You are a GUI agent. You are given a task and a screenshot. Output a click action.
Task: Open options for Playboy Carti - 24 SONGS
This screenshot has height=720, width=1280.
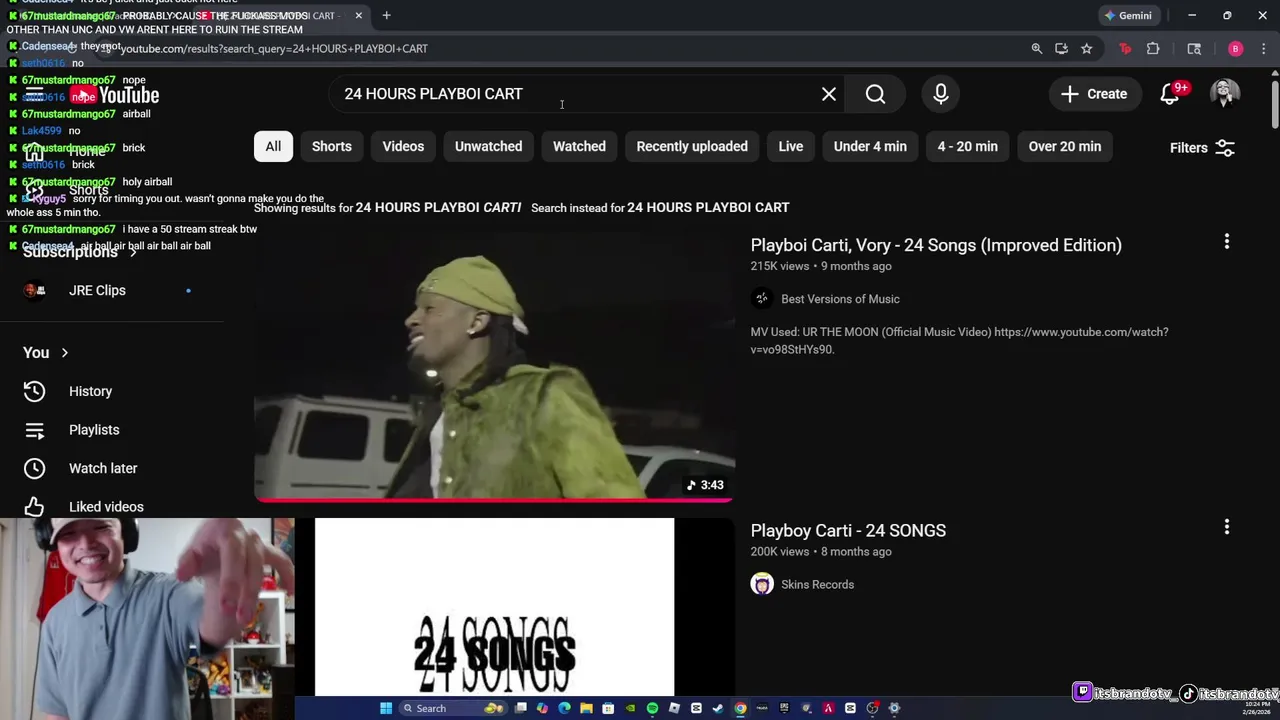pyautogui.click(x=1227, y=526)
